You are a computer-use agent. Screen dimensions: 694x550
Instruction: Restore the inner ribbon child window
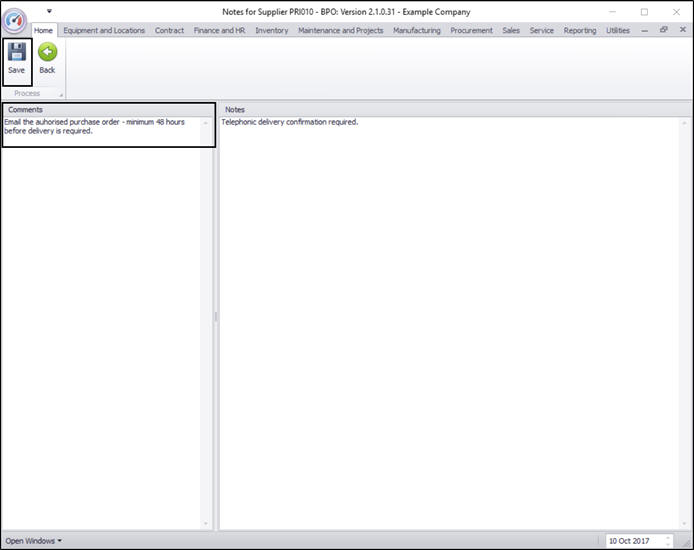[x=663, y=30]
